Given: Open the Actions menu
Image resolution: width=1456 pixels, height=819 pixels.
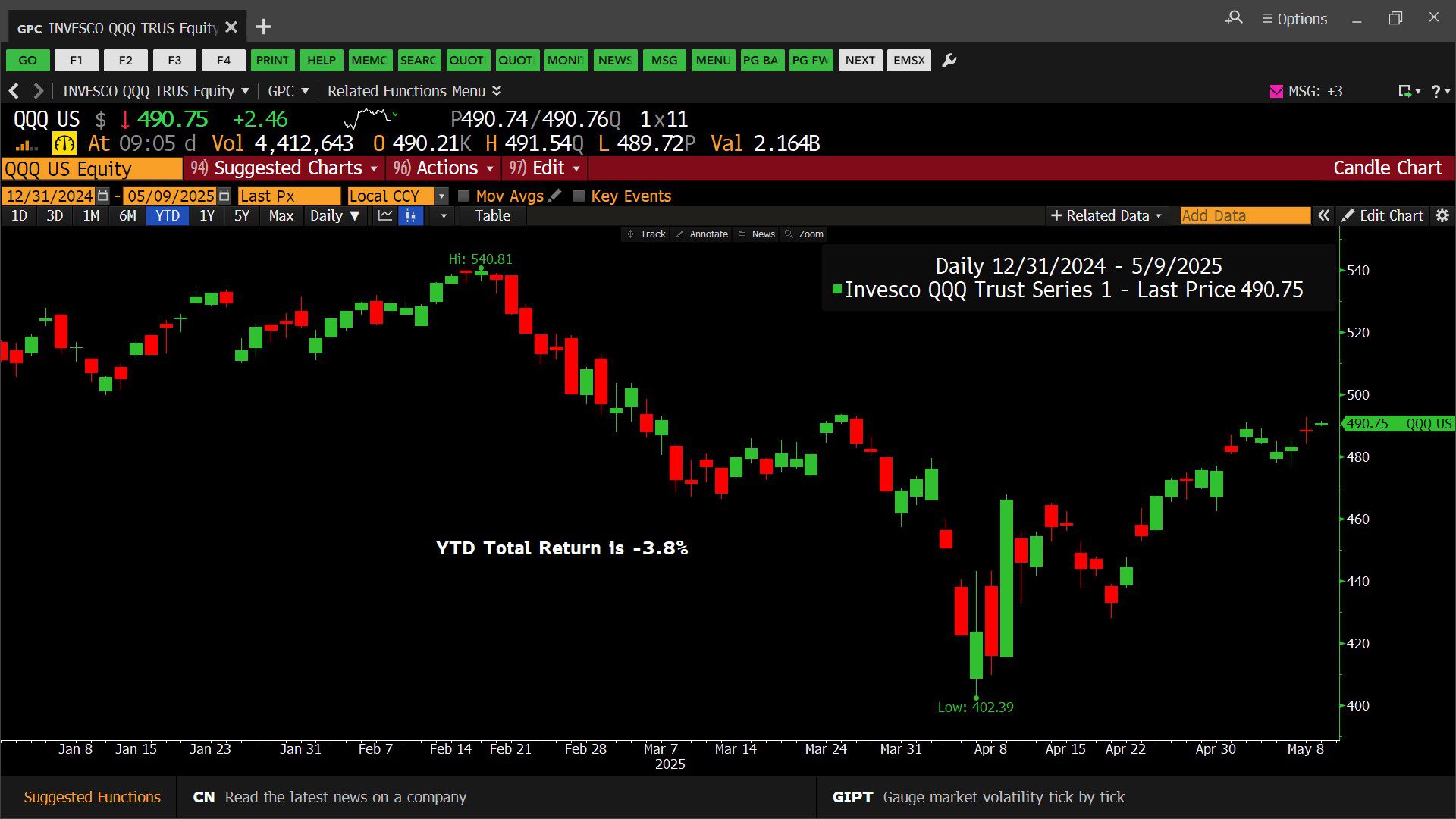Looking at the screenshot, I should [x=447, y=168].
